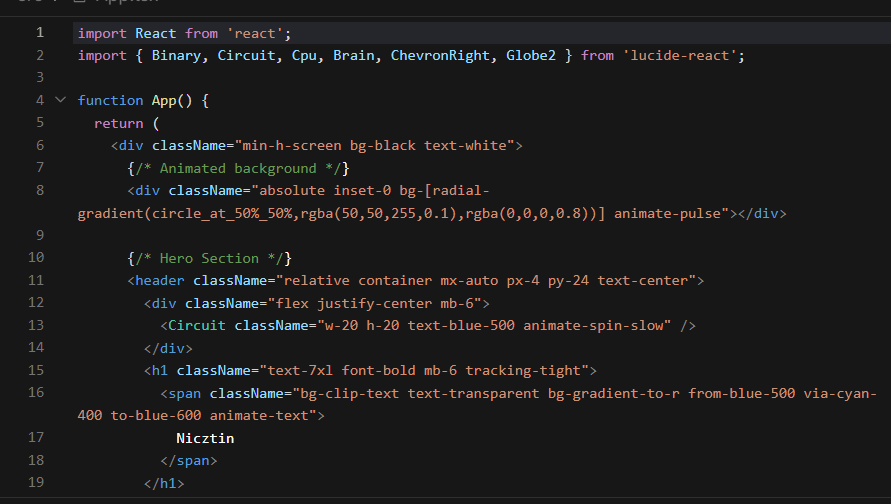Place cursor on React identifier in first import
891x504 pixels.
[156, 34]
